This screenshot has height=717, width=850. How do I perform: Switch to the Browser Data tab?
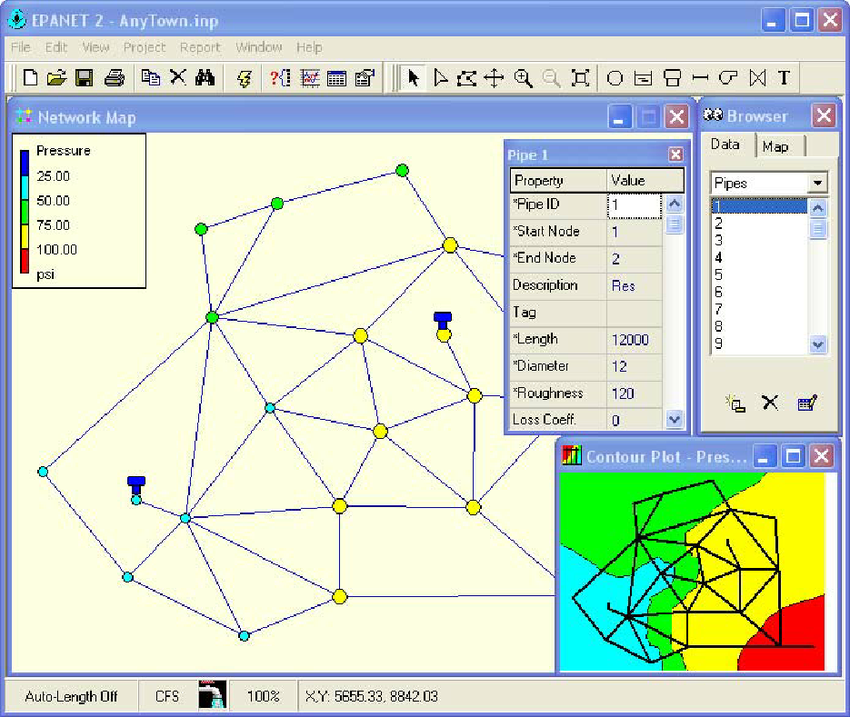tap(725, 145)
